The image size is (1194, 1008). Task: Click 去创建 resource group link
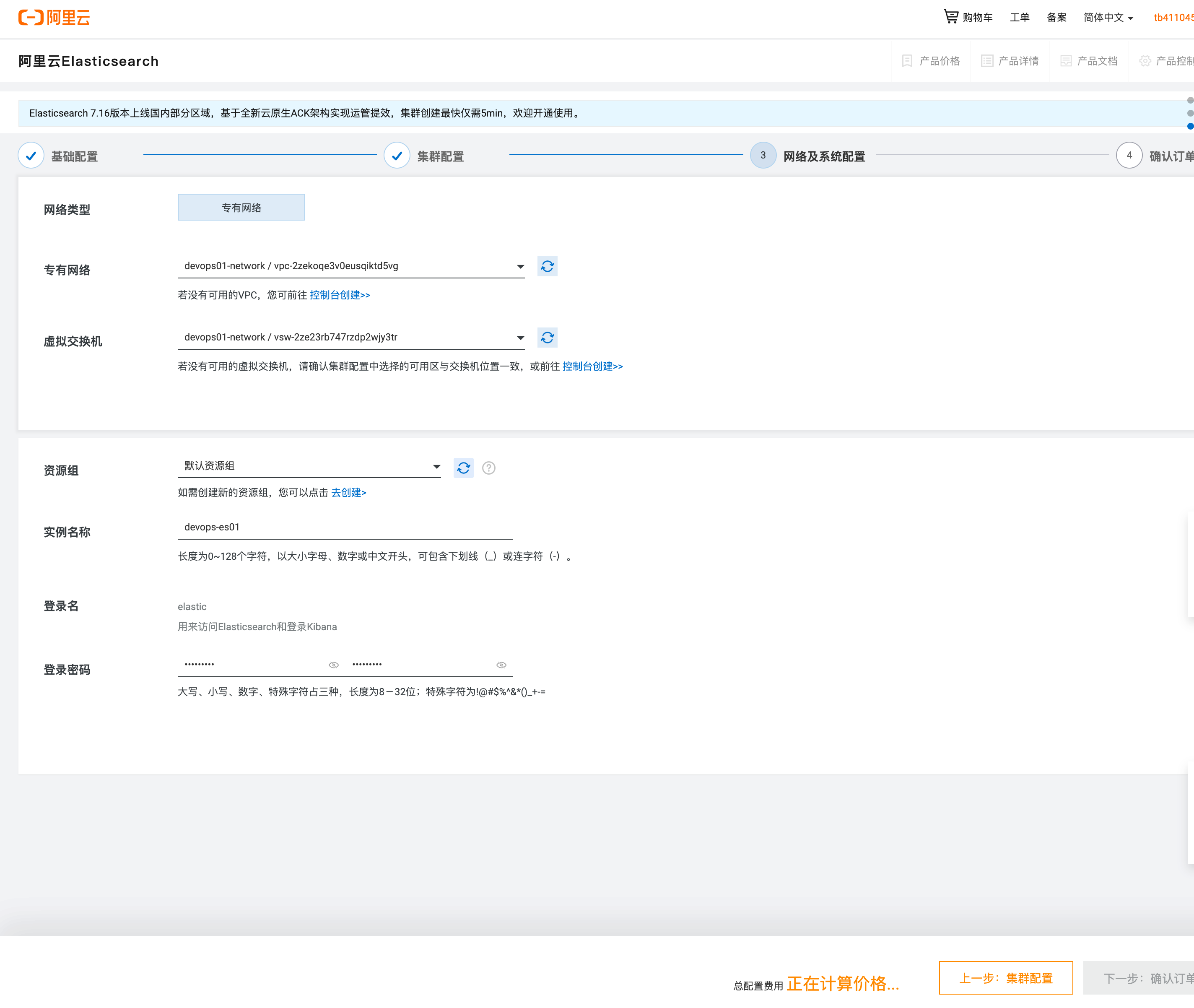click(x=348, y=493)
